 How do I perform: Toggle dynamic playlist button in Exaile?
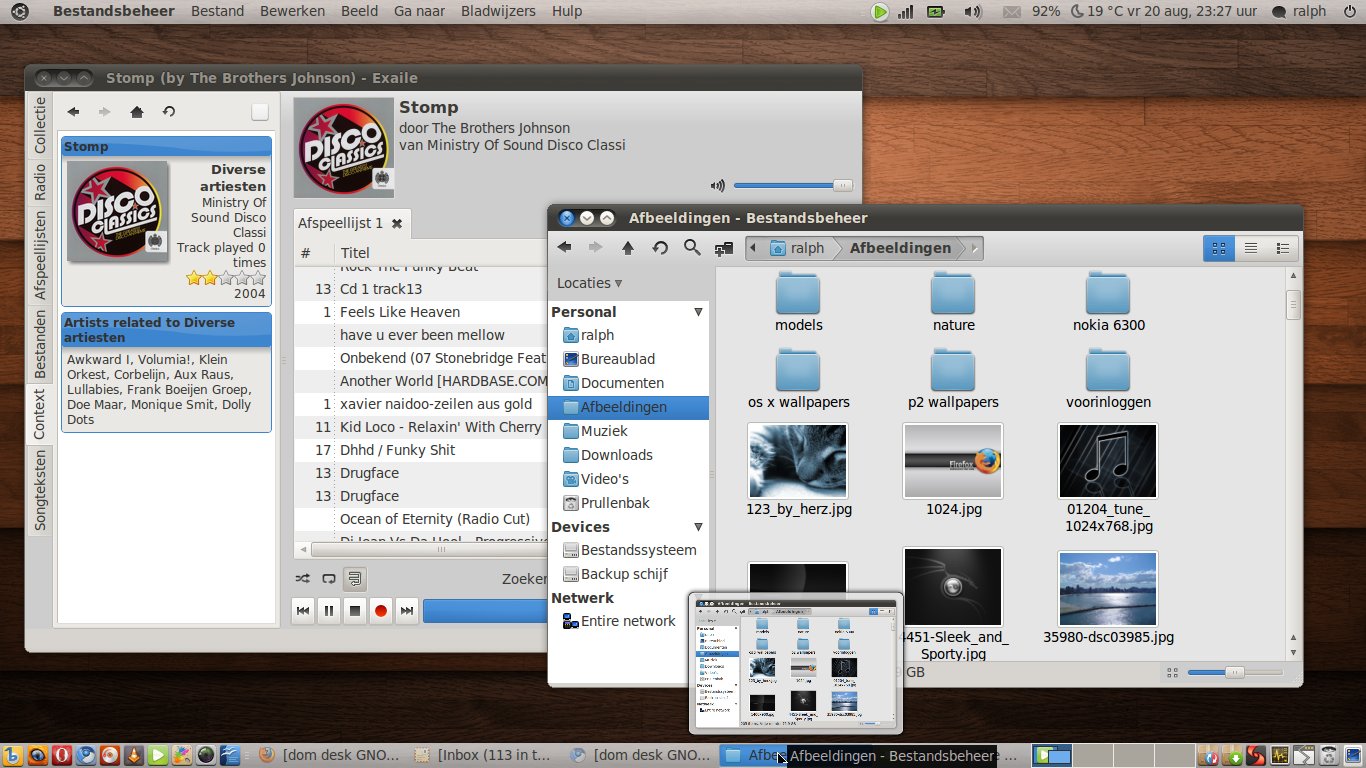pos(355,578)
